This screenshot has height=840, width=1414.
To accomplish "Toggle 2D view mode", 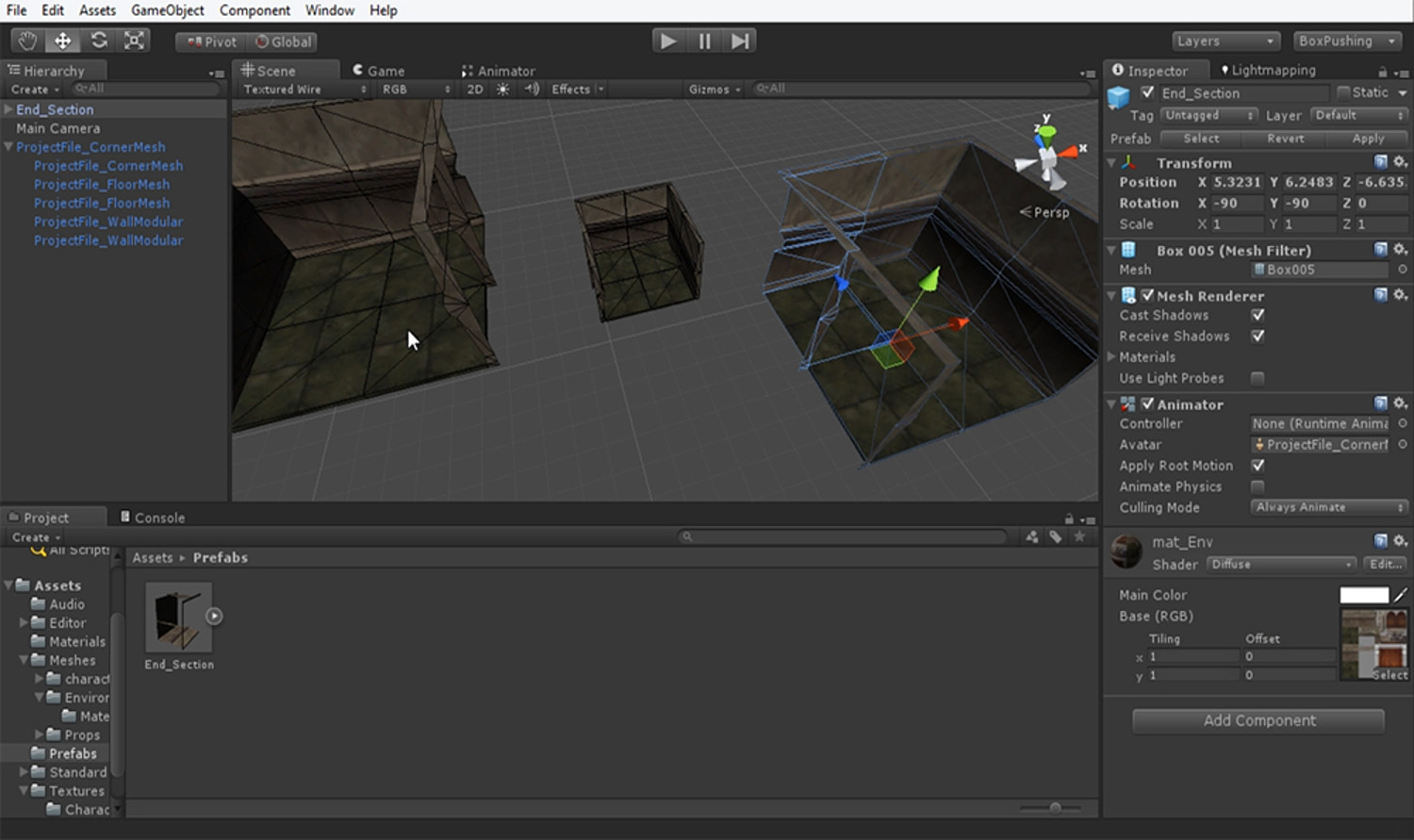I will click(x=474, y=89).
